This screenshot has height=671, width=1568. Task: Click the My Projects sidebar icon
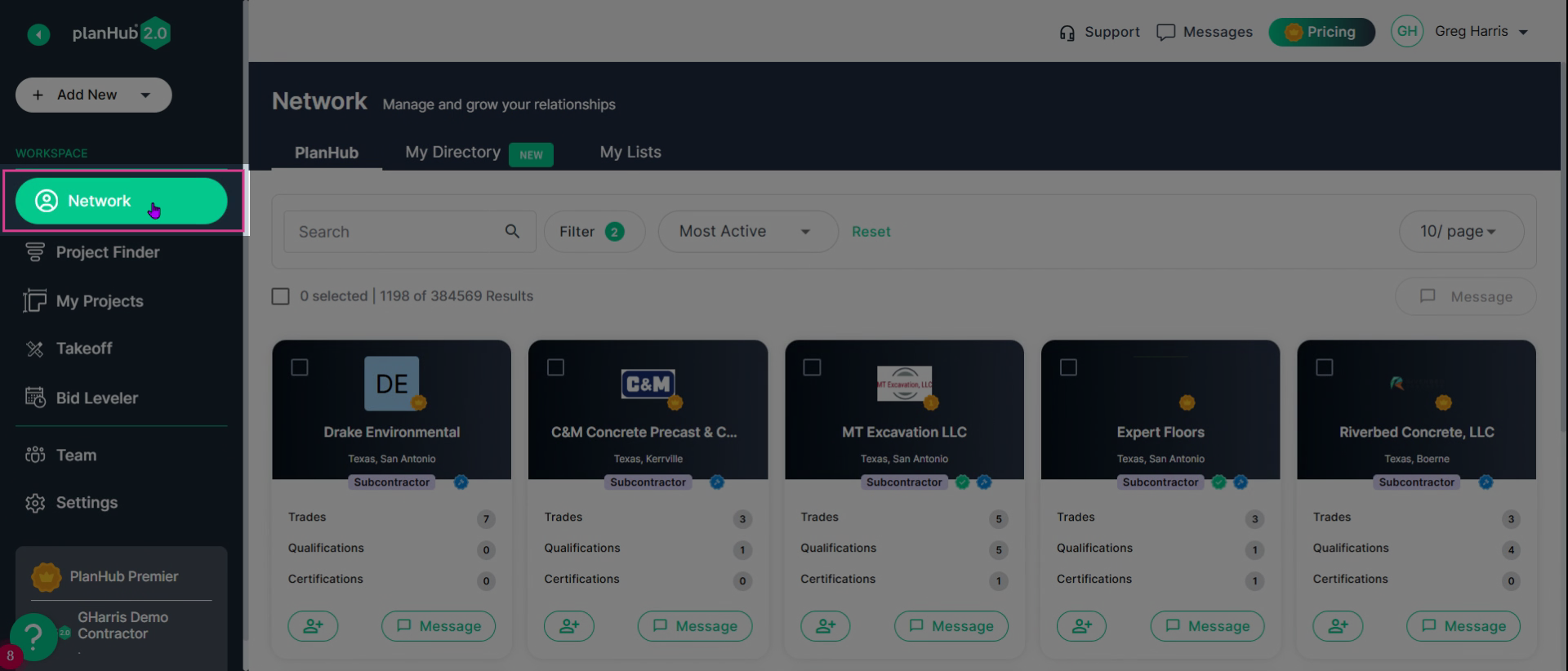click(x=34, y=301)
